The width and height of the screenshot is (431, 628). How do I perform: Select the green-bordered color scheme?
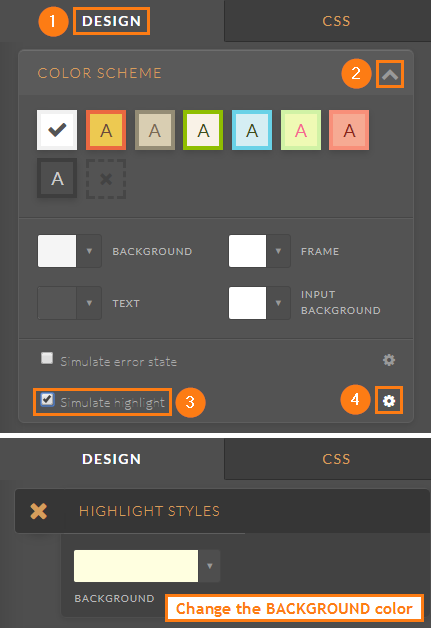click(203, 130)
